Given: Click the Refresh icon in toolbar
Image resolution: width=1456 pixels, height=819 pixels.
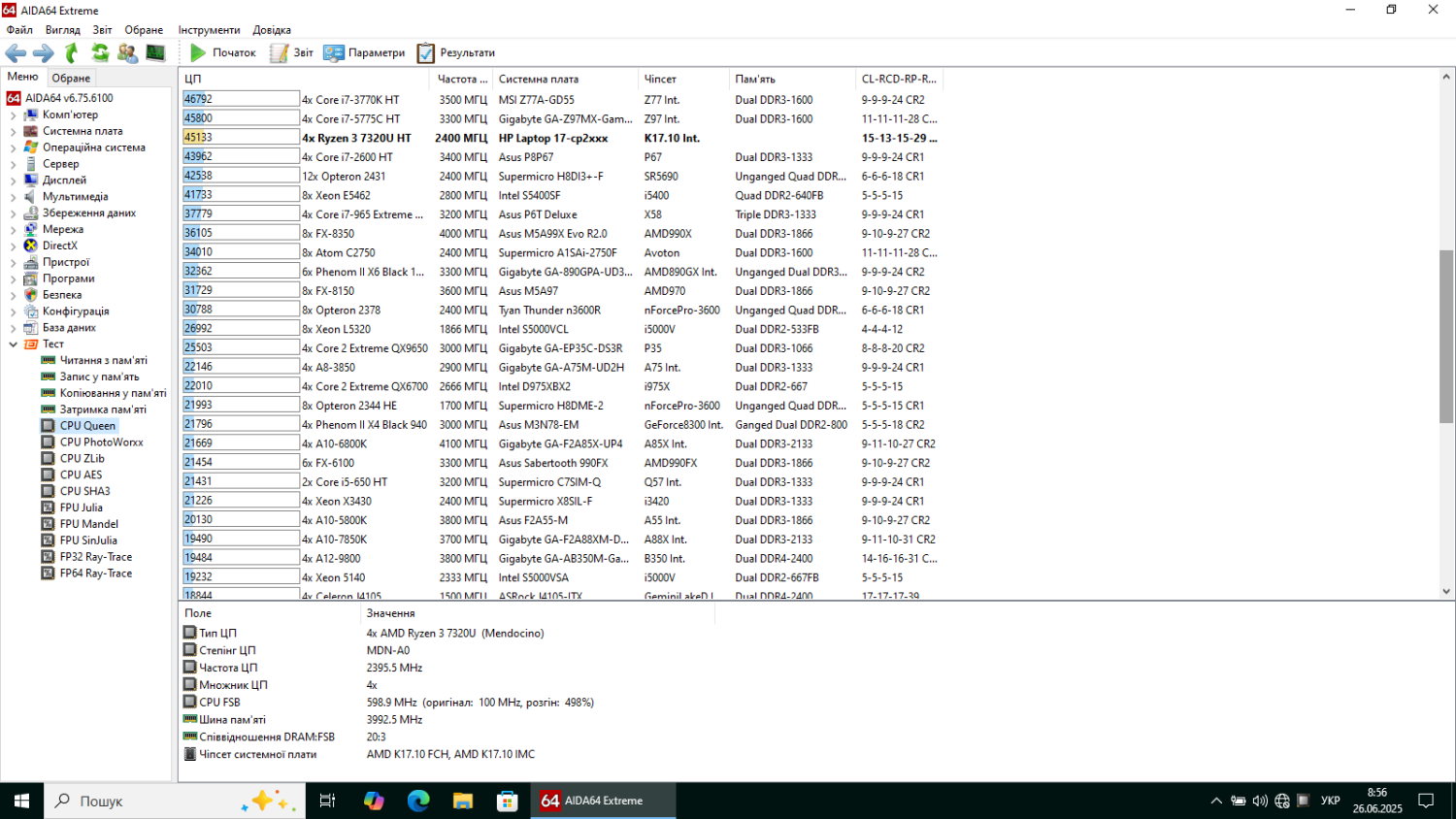Looking at the screenshot, I should 100,53.
